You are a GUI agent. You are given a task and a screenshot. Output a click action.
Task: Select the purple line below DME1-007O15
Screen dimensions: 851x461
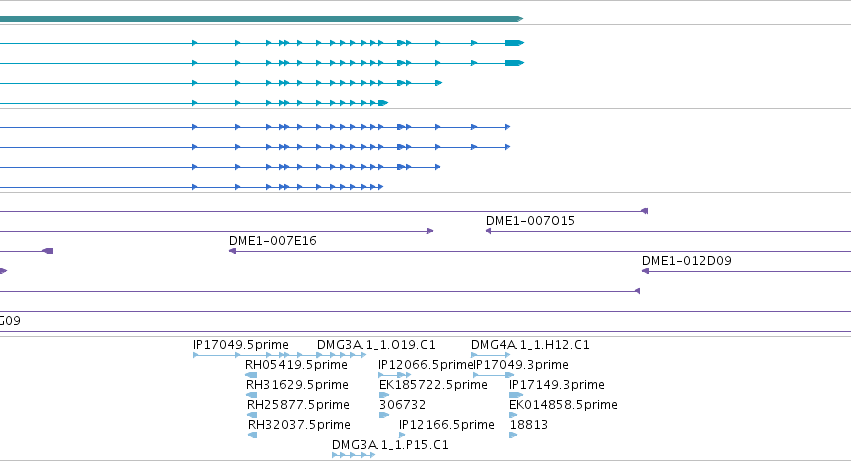pyautogui.click(x=668, y=231)
